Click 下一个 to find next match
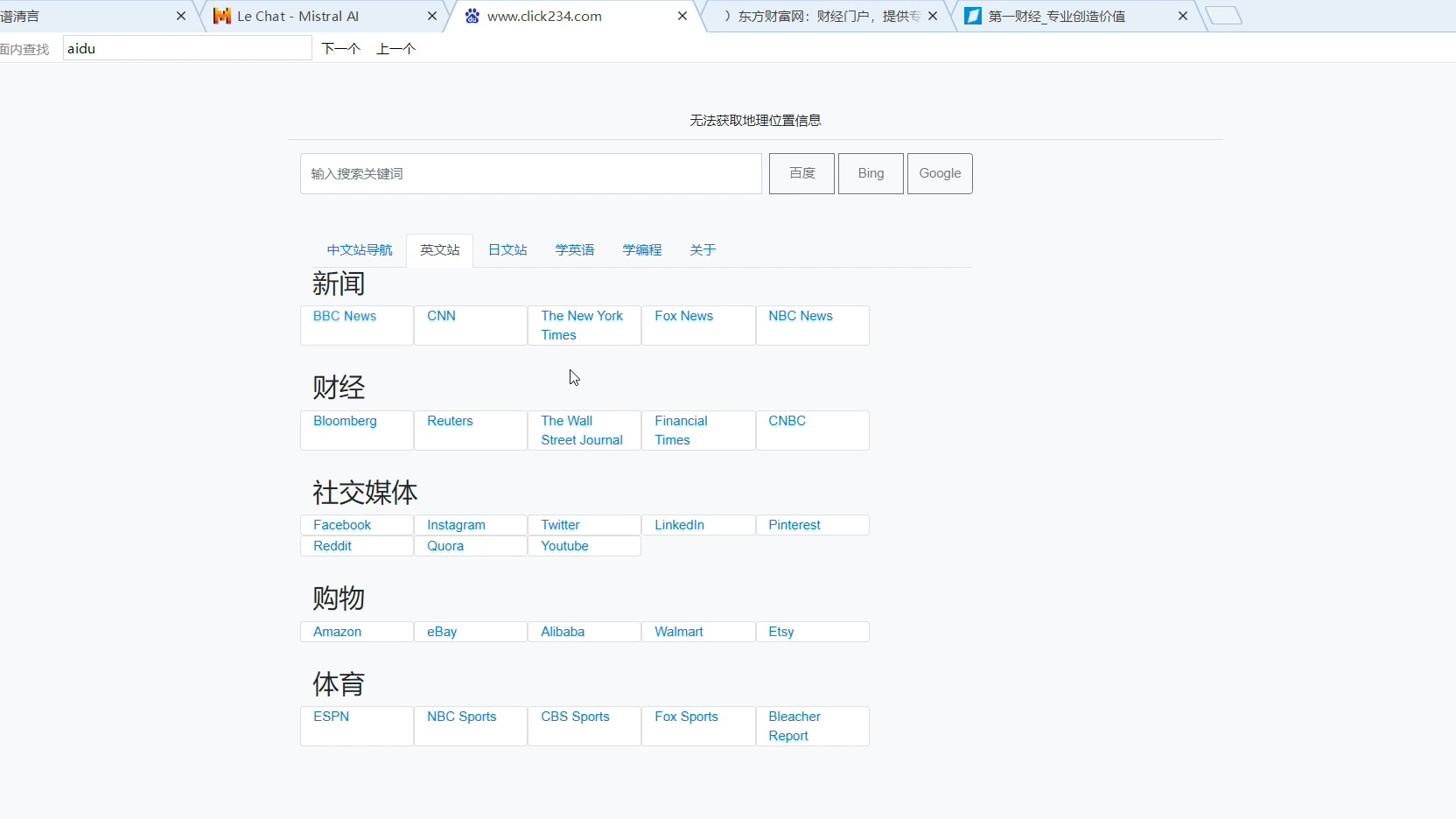The image size is (1456, 819). coord(341,48)
